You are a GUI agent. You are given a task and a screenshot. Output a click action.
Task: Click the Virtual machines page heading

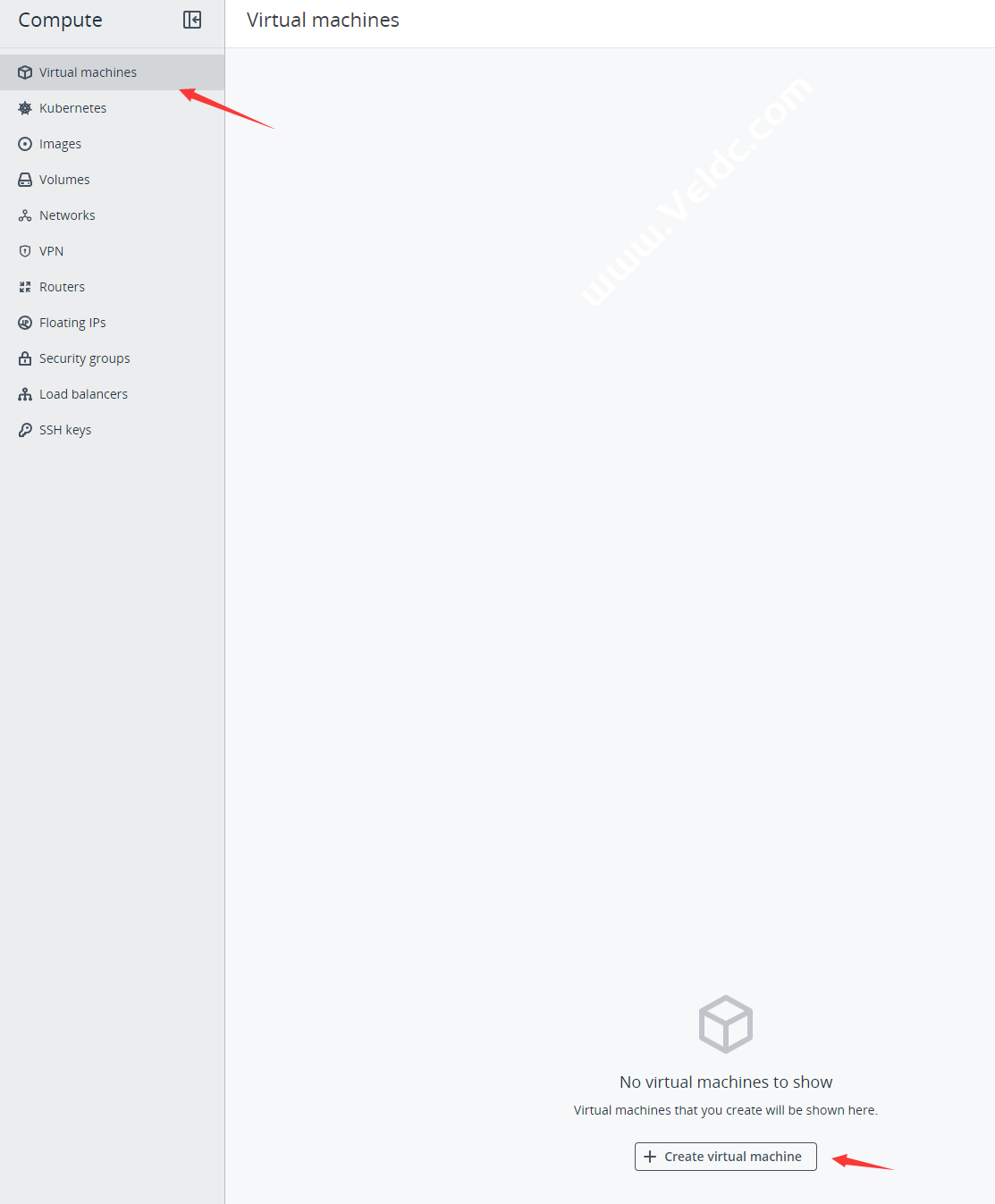[x=323, y=20]
